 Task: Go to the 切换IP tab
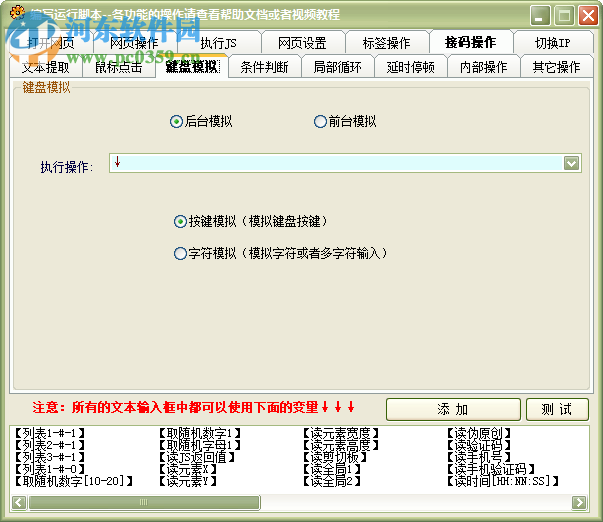[x=553, y=43]
